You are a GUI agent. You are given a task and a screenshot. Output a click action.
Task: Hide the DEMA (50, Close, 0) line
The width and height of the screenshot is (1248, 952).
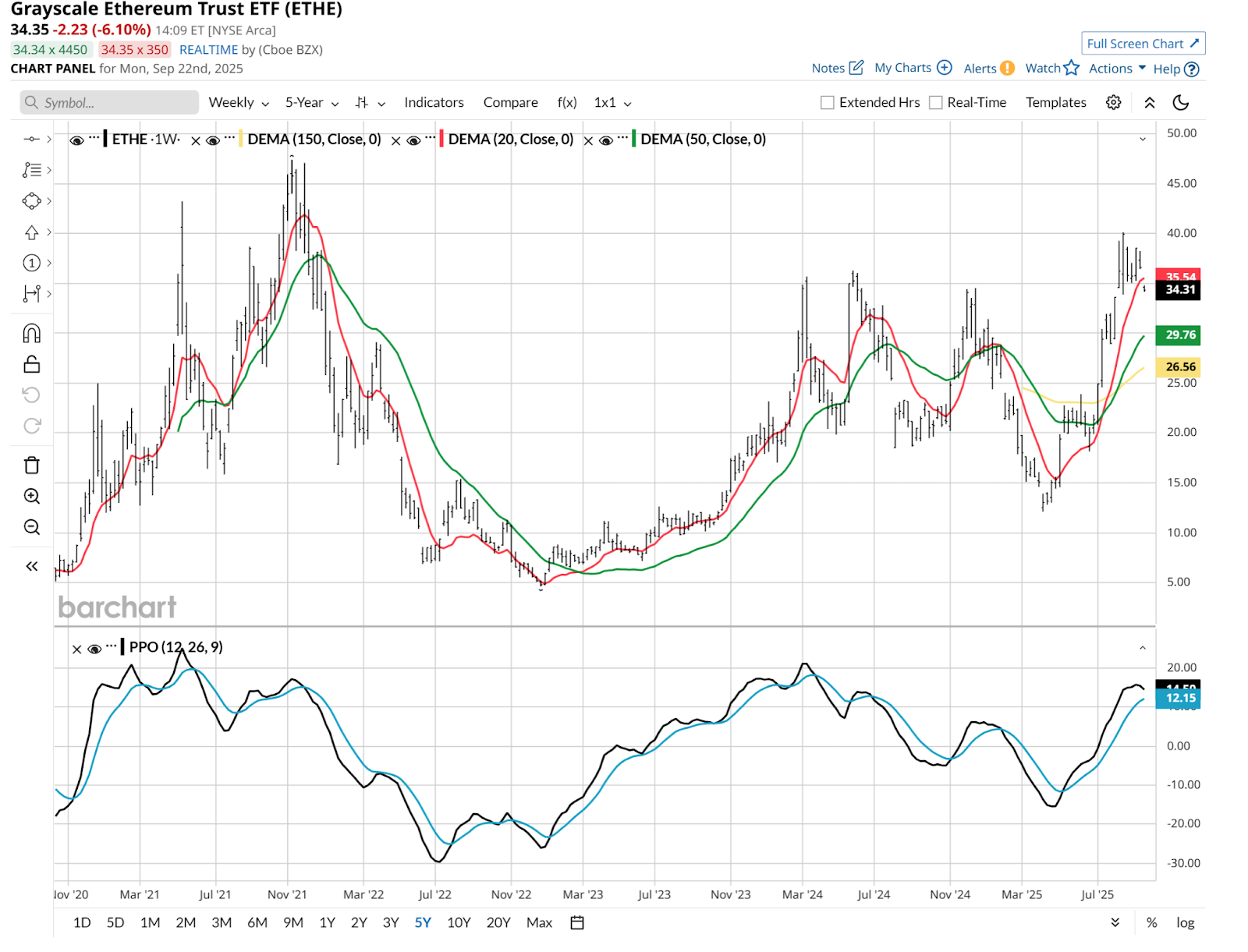click(x=605, y=140)
